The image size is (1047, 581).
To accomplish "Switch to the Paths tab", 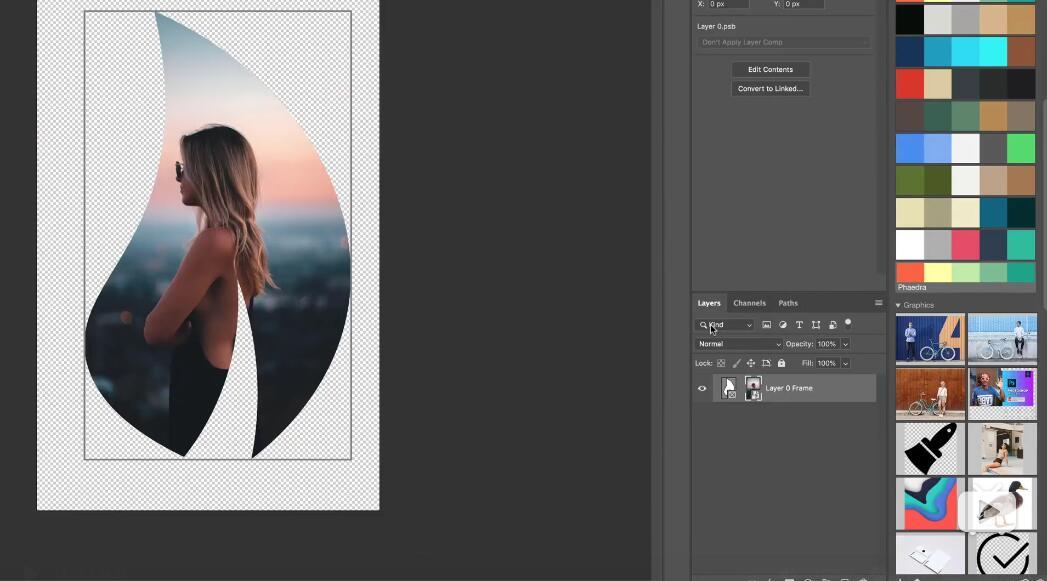I will pos(788,303).
